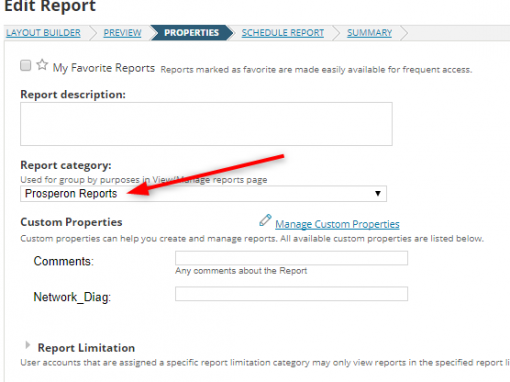The width and height of the screenshot is (510, 382).
Task: Click the Report description label
Action: pos(73,95)
